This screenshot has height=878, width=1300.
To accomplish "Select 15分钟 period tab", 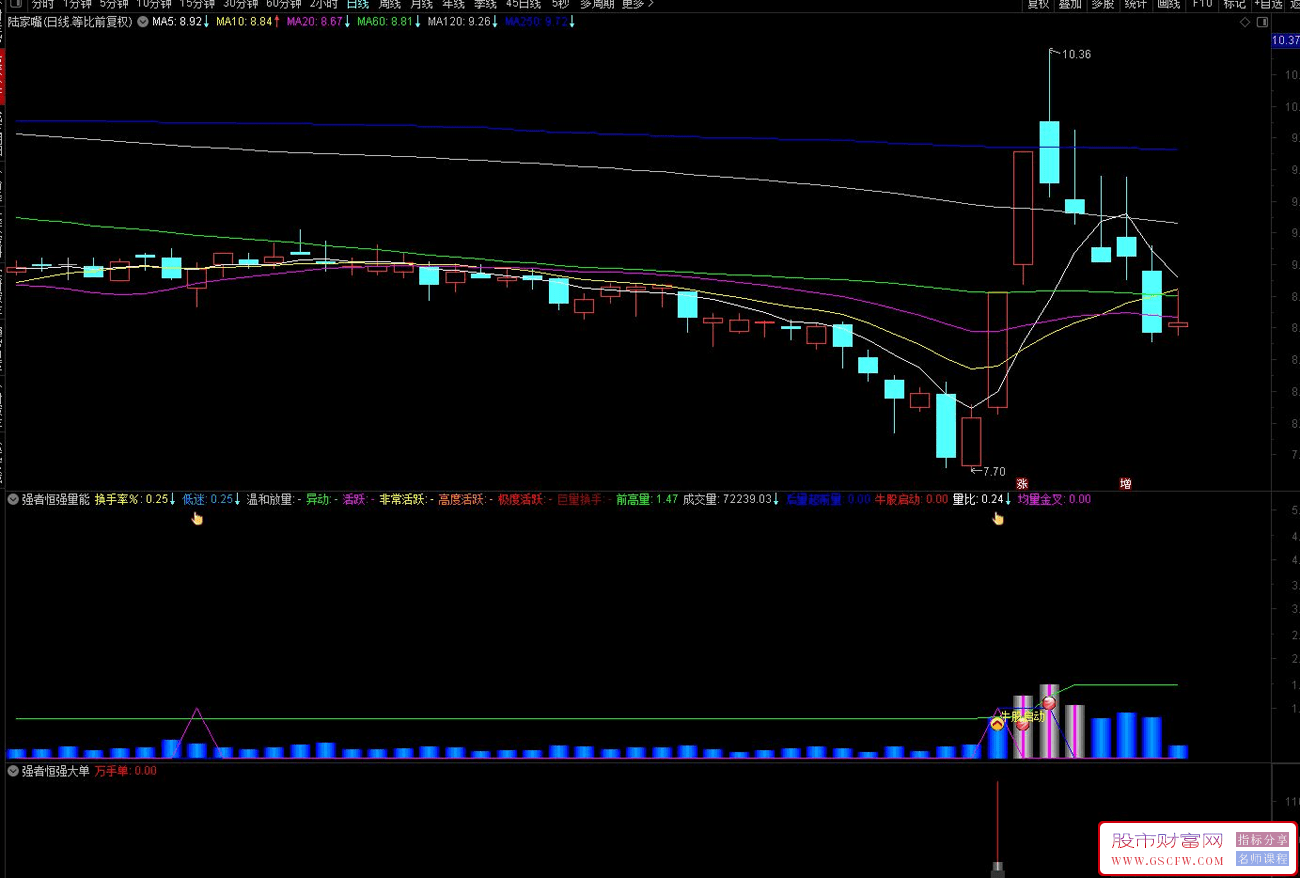I will point(197,4).
